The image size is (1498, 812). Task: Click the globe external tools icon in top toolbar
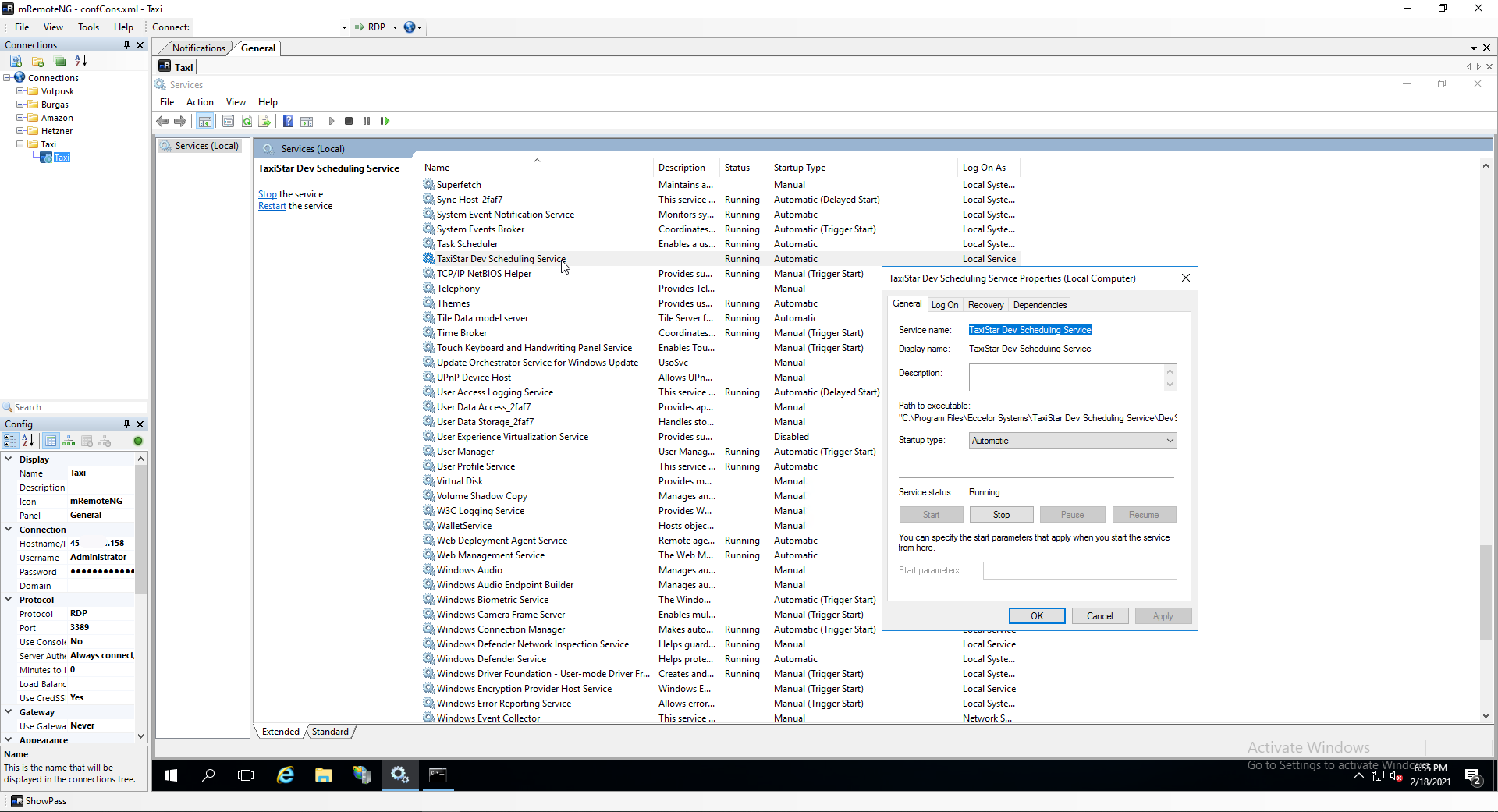tap(410, 27)
